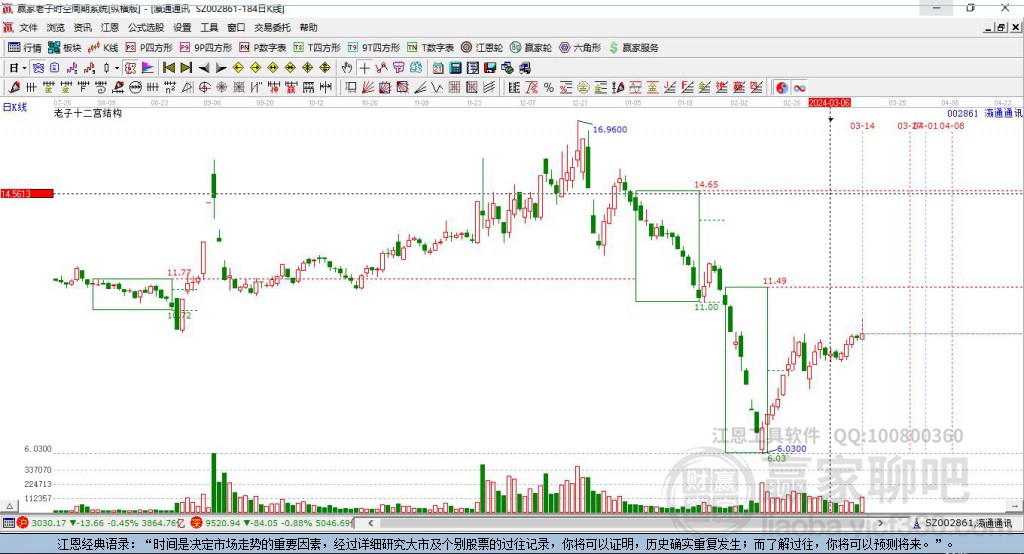
Task: Click the 14.65 resistance level label
Action: pyautogui.click(x=706, y=184)
